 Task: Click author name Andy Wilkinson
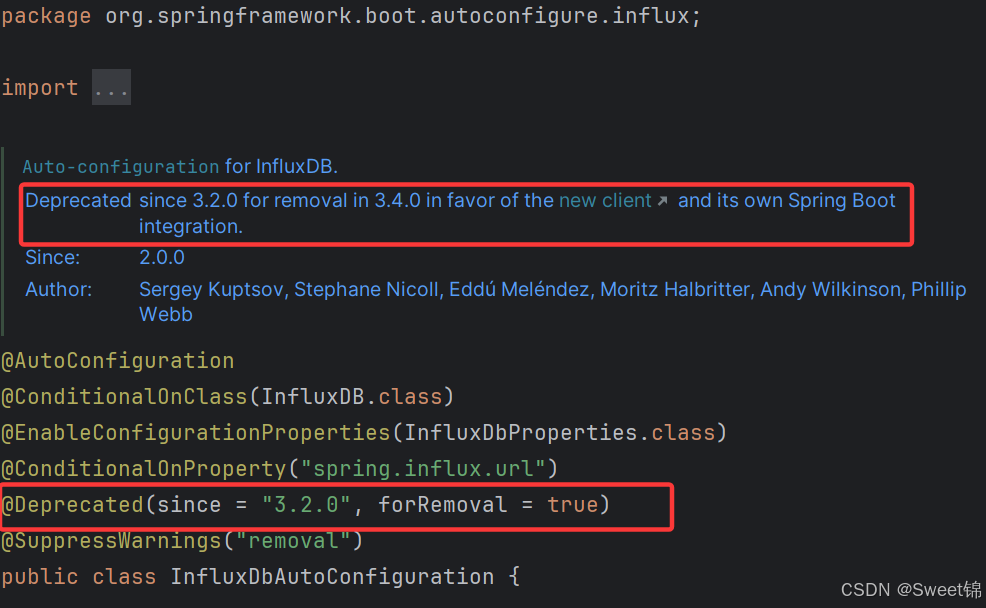pos(831,289)
